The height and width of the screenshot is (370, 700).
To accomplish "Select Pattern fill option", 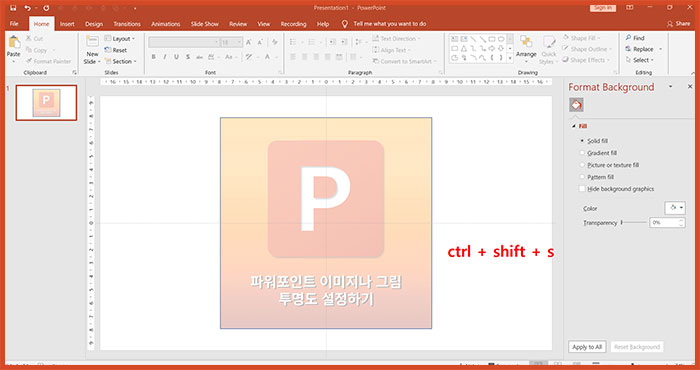I will coord(596,177).
